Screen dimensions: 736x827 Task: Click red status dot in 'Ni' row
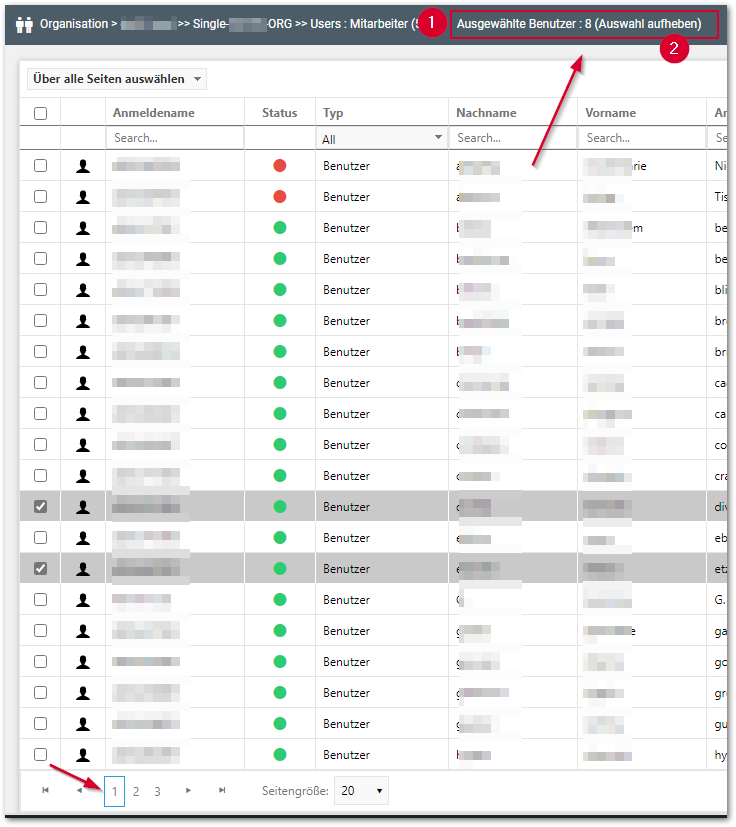tap(280, 166)
